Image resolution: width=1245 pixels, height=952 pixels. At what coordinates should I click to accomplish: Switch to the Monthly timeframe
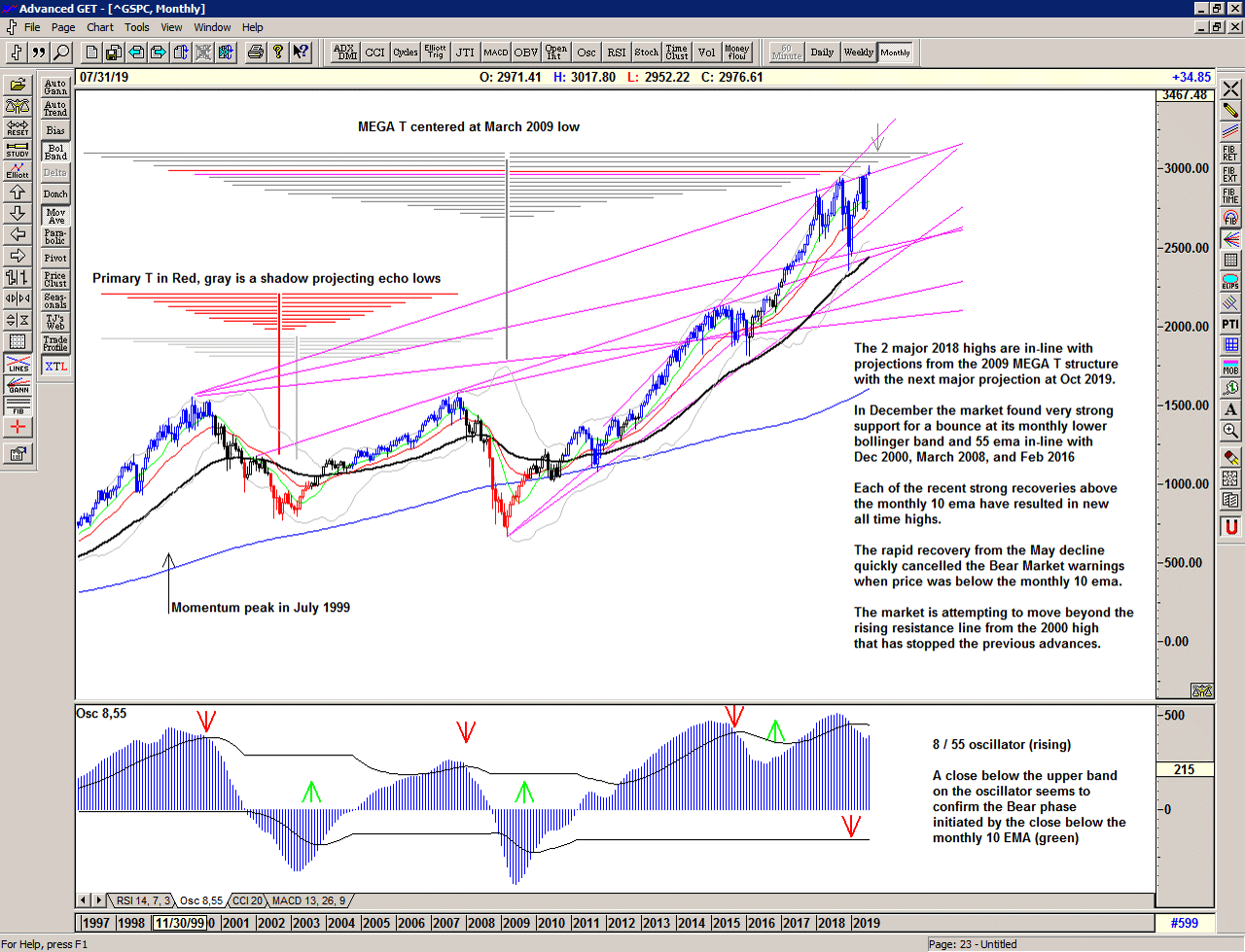click(895, 53)
